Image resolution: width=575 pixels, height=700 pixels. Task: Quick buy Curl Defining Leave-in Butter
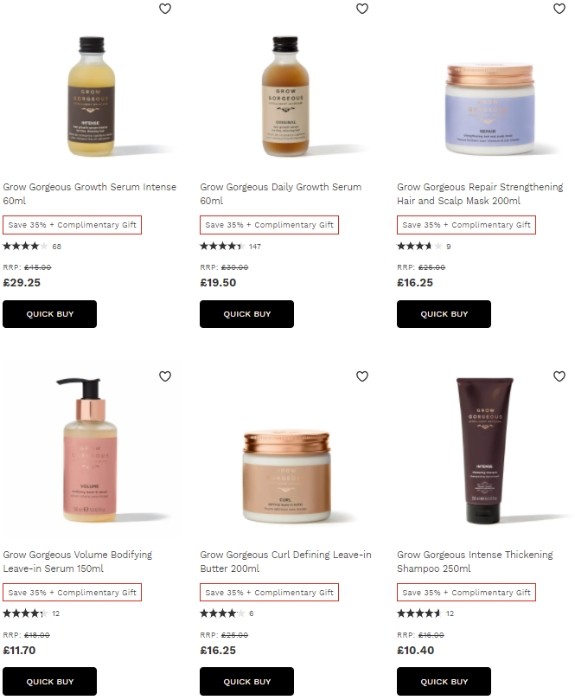247,681
